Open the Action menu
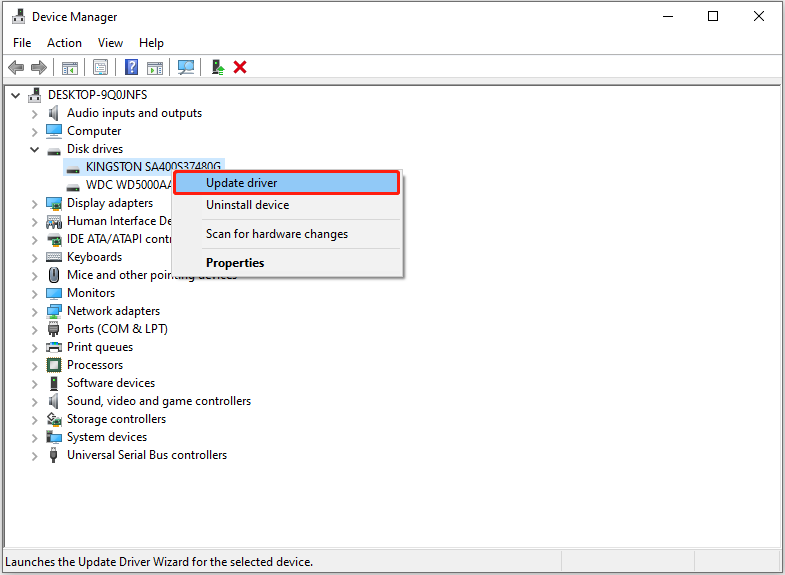Viewport: 785px width, 575px height. [64, 43]
